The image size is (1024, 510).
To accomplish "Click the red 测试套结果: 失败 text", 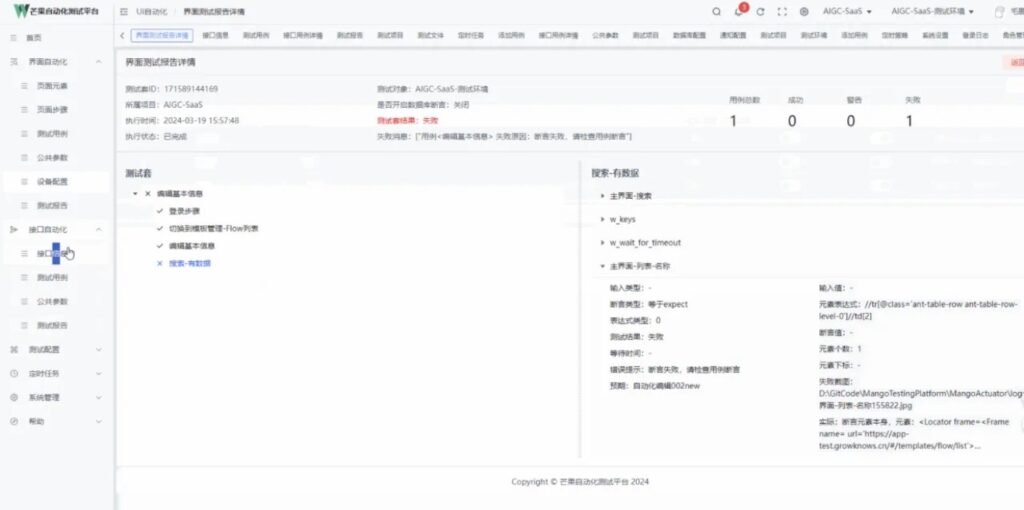I will pyautogui.click(x=408, y=121).
